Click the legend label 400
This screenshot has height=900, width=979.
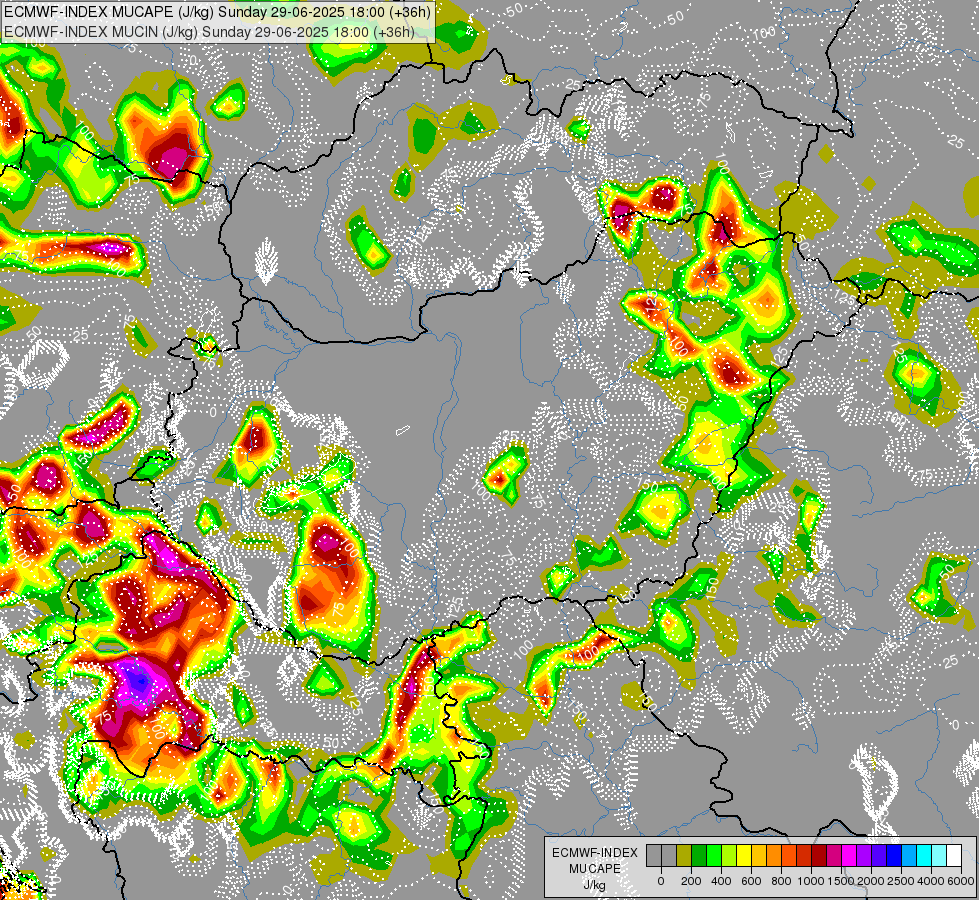[x=721, y=881]
